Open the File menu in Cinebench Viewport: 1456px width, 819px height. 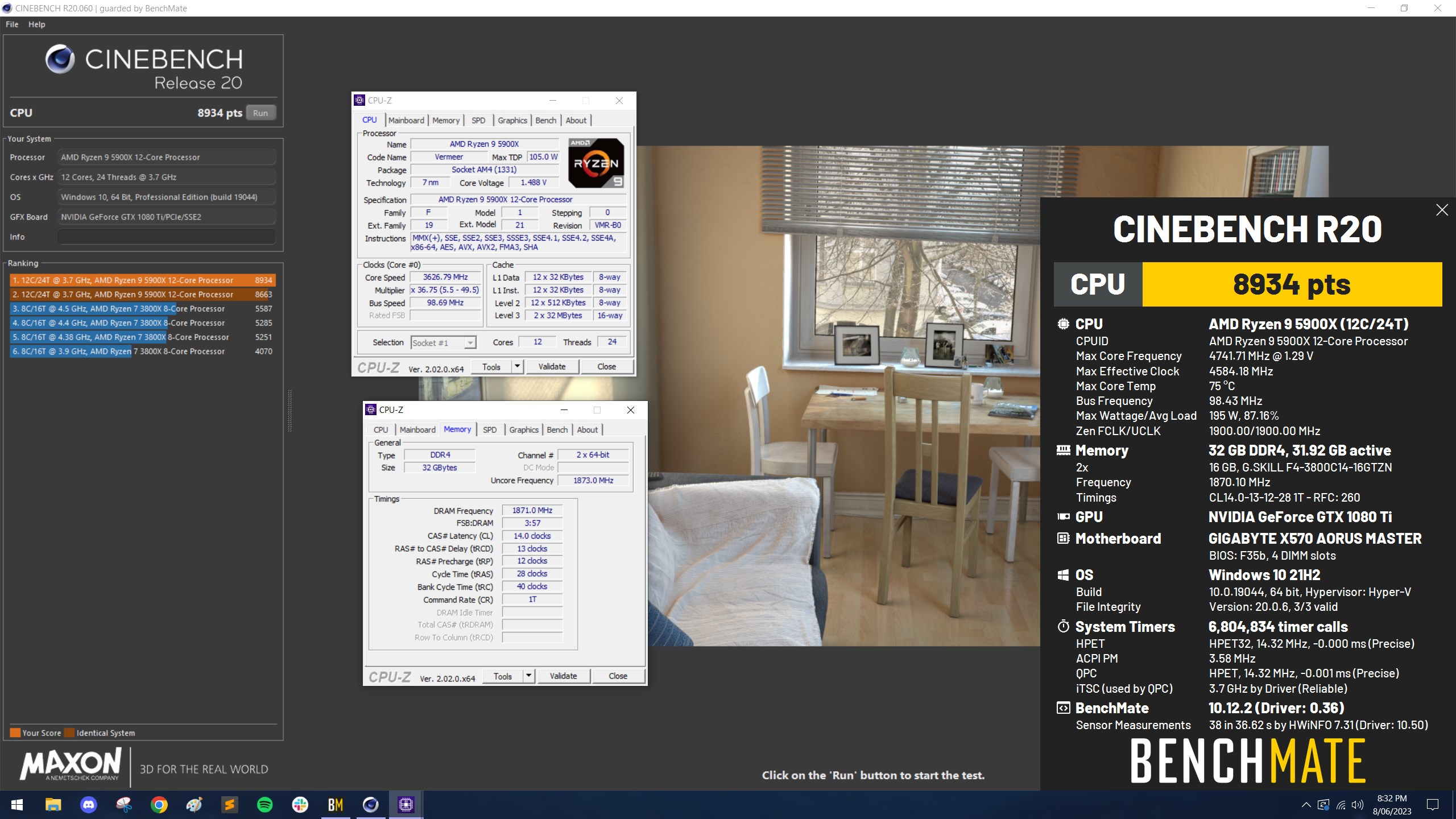coord(12,24)
